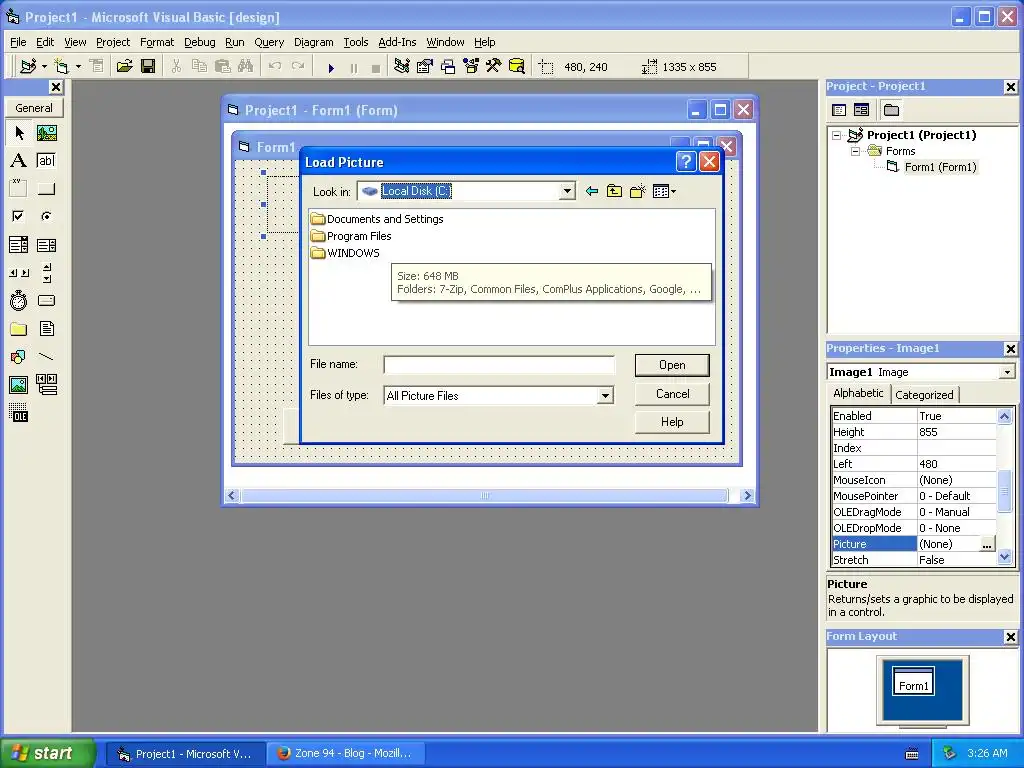This screenshot has width=1024, height=768.
Task: Select the CommandButton control tool
Action: click(x=46, y=189)
